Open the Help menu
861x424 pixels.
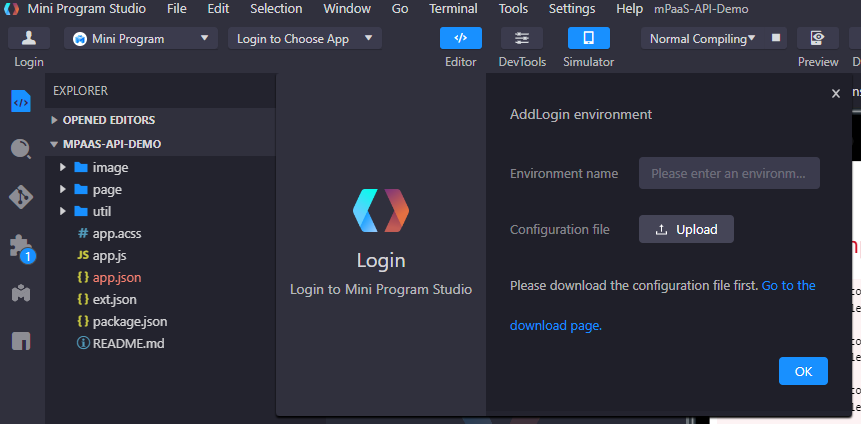(x=629, y=9)
